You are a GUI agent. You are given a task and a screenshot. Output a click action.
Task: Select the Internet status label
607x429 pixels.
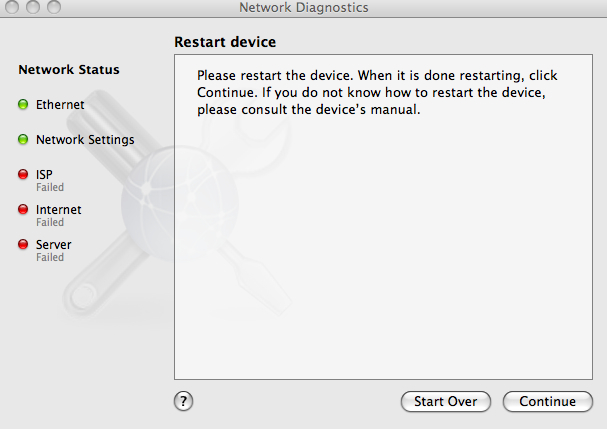click(58, 209)
